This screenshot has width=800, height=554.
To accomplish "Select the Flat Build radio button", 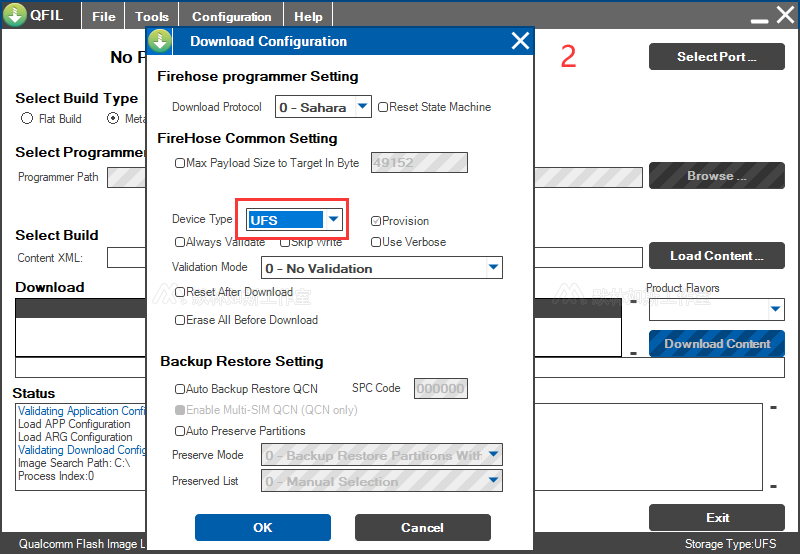I will click(x=27, y=118).
